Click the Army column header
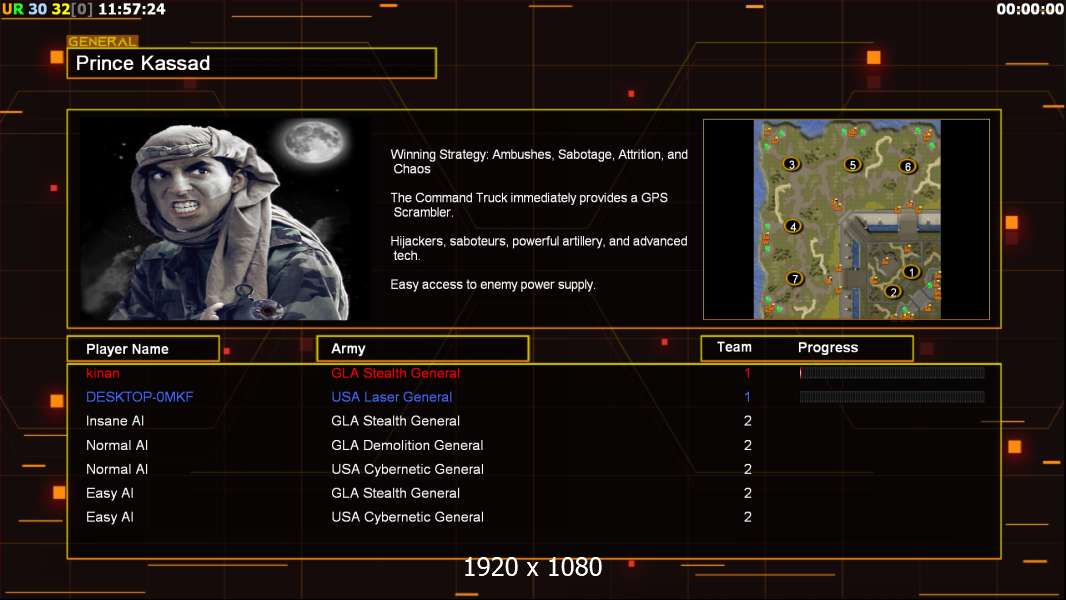This screenshot has height=600, width=1066. [423, 349]
